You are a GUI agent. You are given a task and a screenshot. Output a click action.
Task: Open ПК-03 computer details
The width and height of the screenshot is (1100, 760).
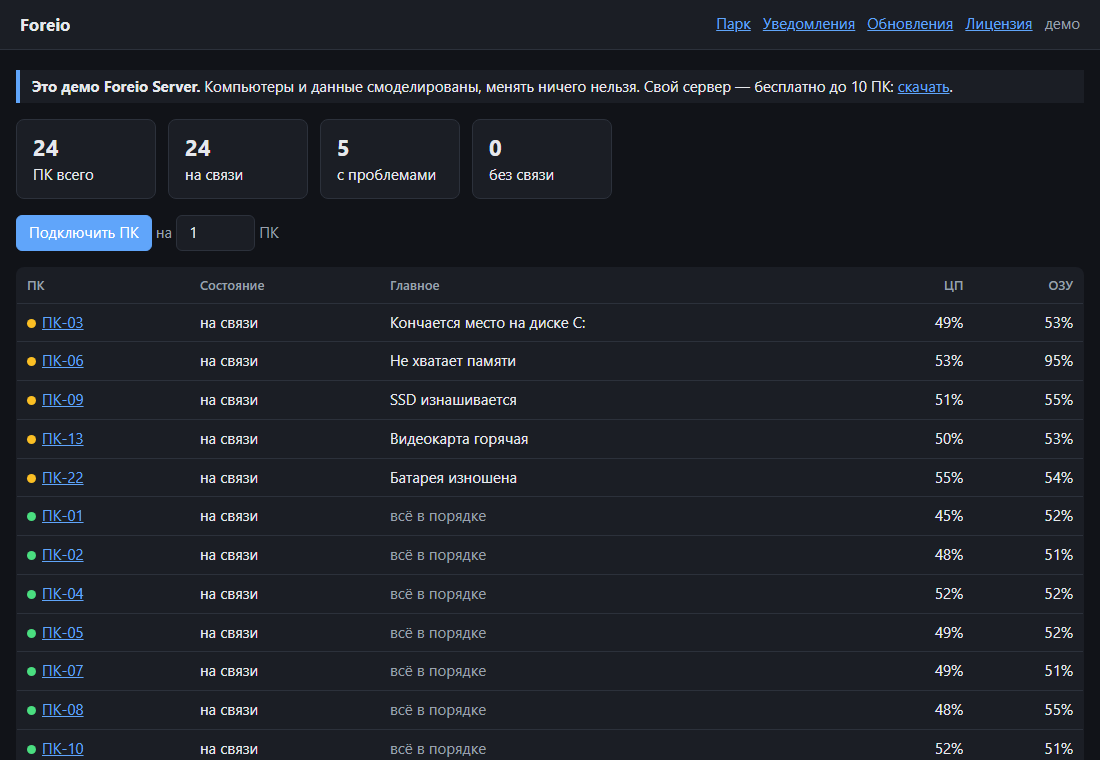pyautogui.click(x=62, y=323)
